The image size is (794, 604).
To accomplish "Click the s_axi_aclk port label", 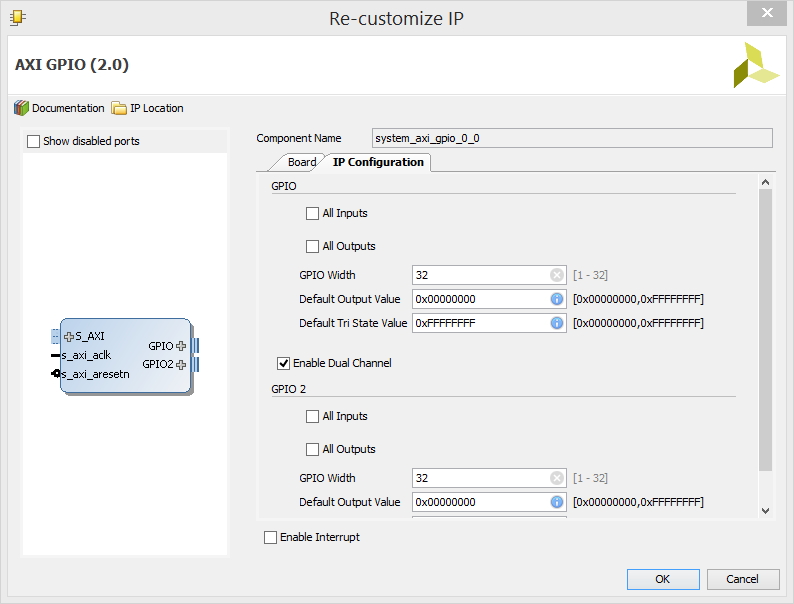I will (86, 355).
